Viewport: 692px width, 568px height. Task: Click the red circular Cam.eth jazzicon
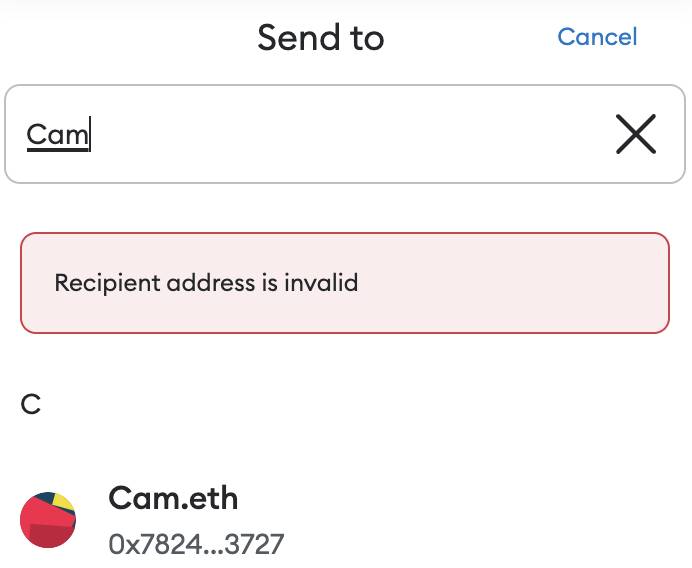(x=48, y=520)
